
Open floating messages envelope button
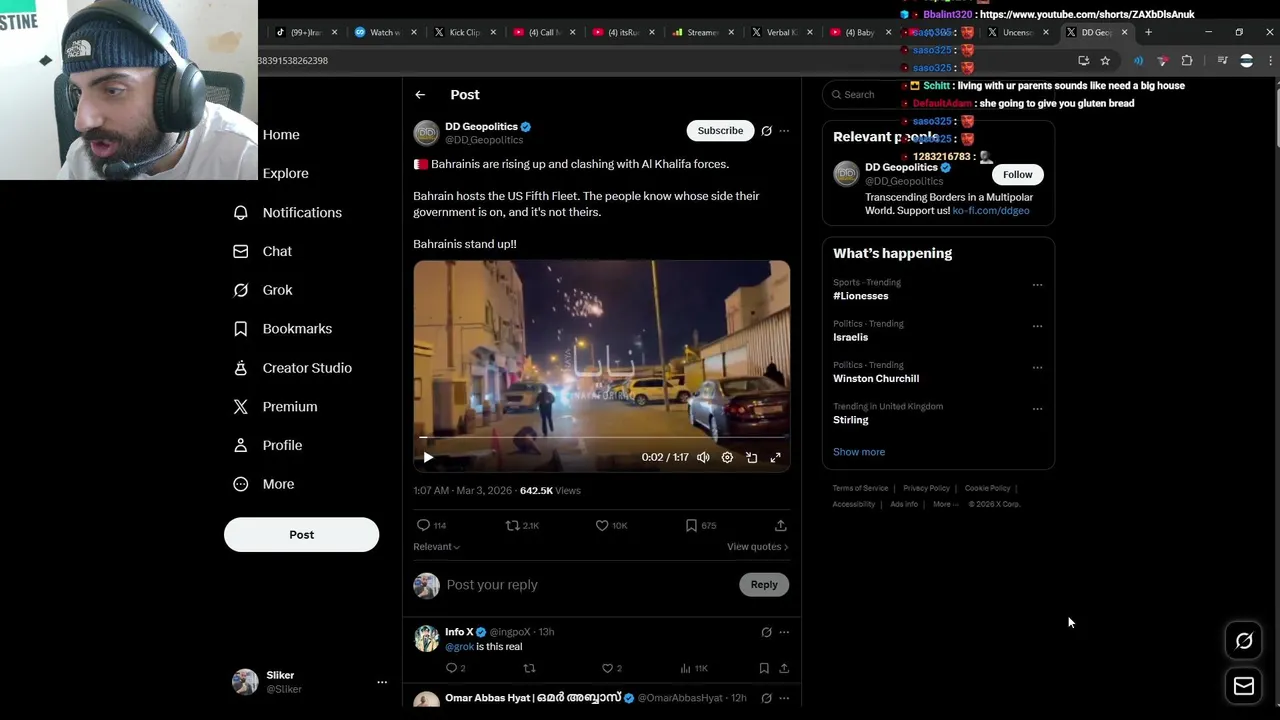(x=1244, y=686)
